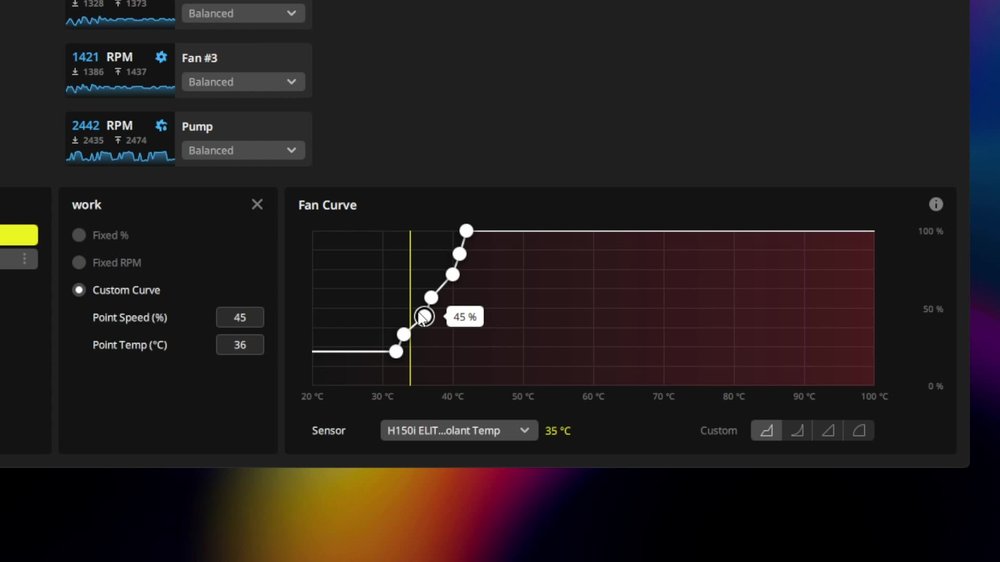The image size is (1000, 562).
Task: Click the 35 °C sensor temperature value
Action: point(558,431)
